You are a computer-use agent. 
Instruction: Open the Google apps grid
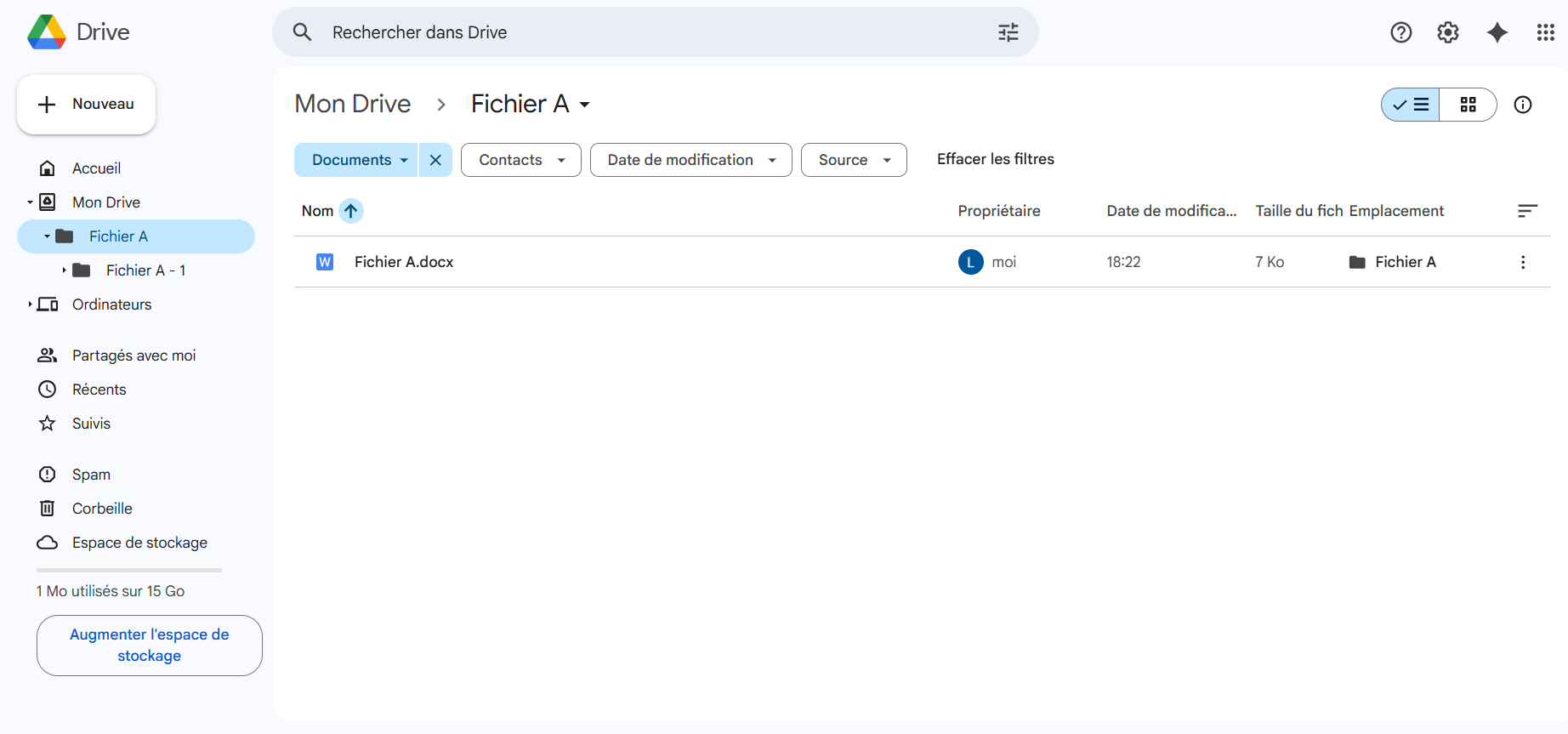tap(1545, 32)
